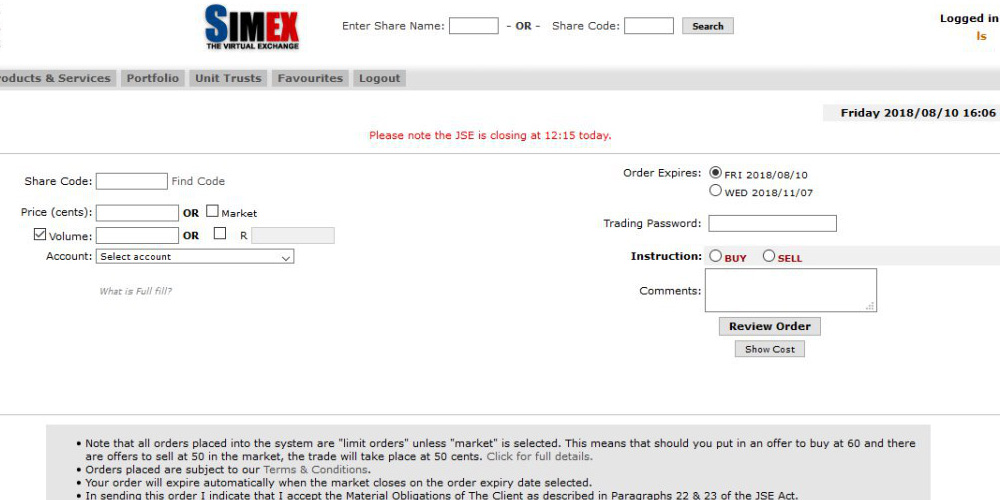Screen dimensions: 1000x500
Task: Open the Find Code link
Action: pyautogui.click(x=198, y=181)
